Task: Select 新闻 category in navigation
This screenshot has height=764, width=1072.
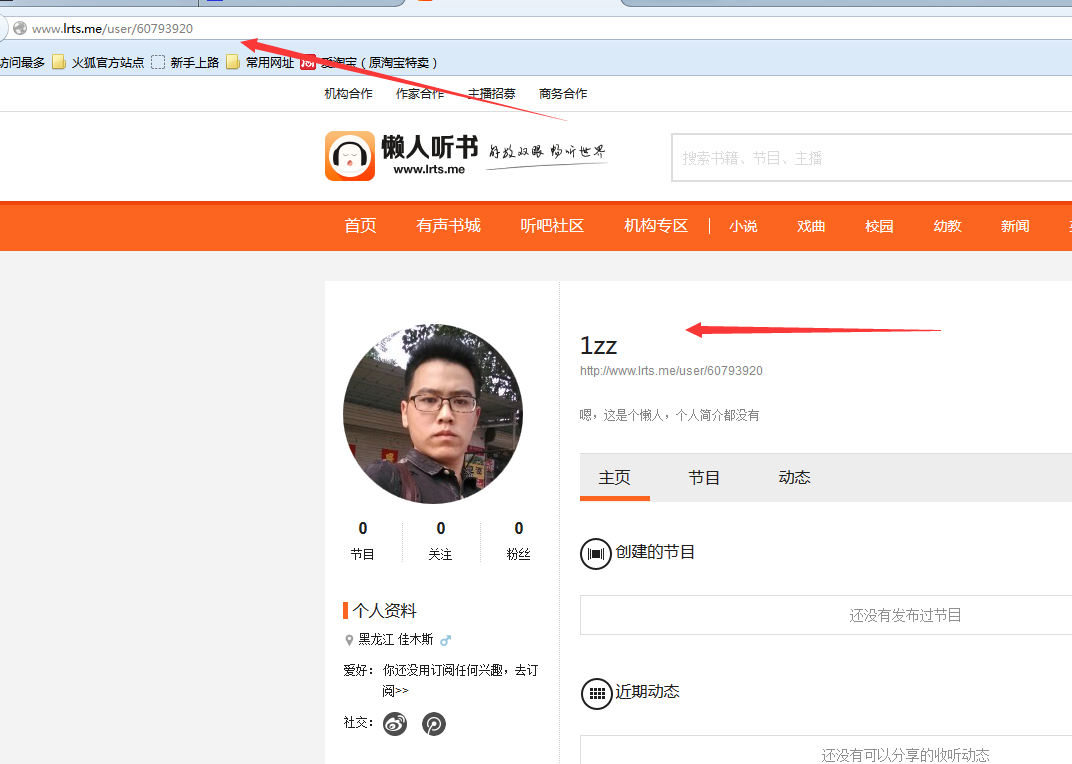Action: pyautogui.click(x=1015, y=226)
